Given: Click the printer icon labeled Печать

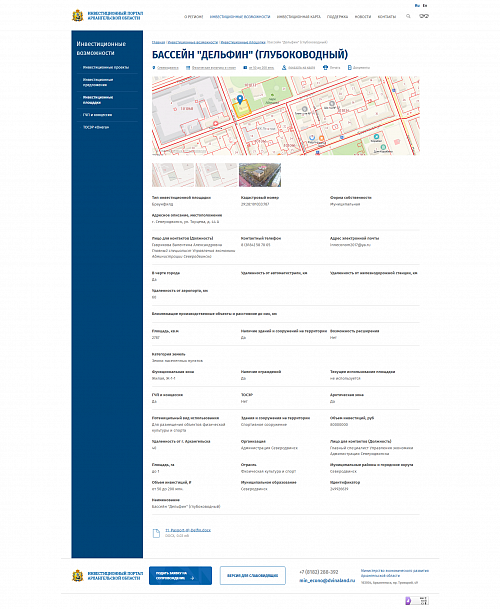Looking at the screenshot, I should (326, 68).
